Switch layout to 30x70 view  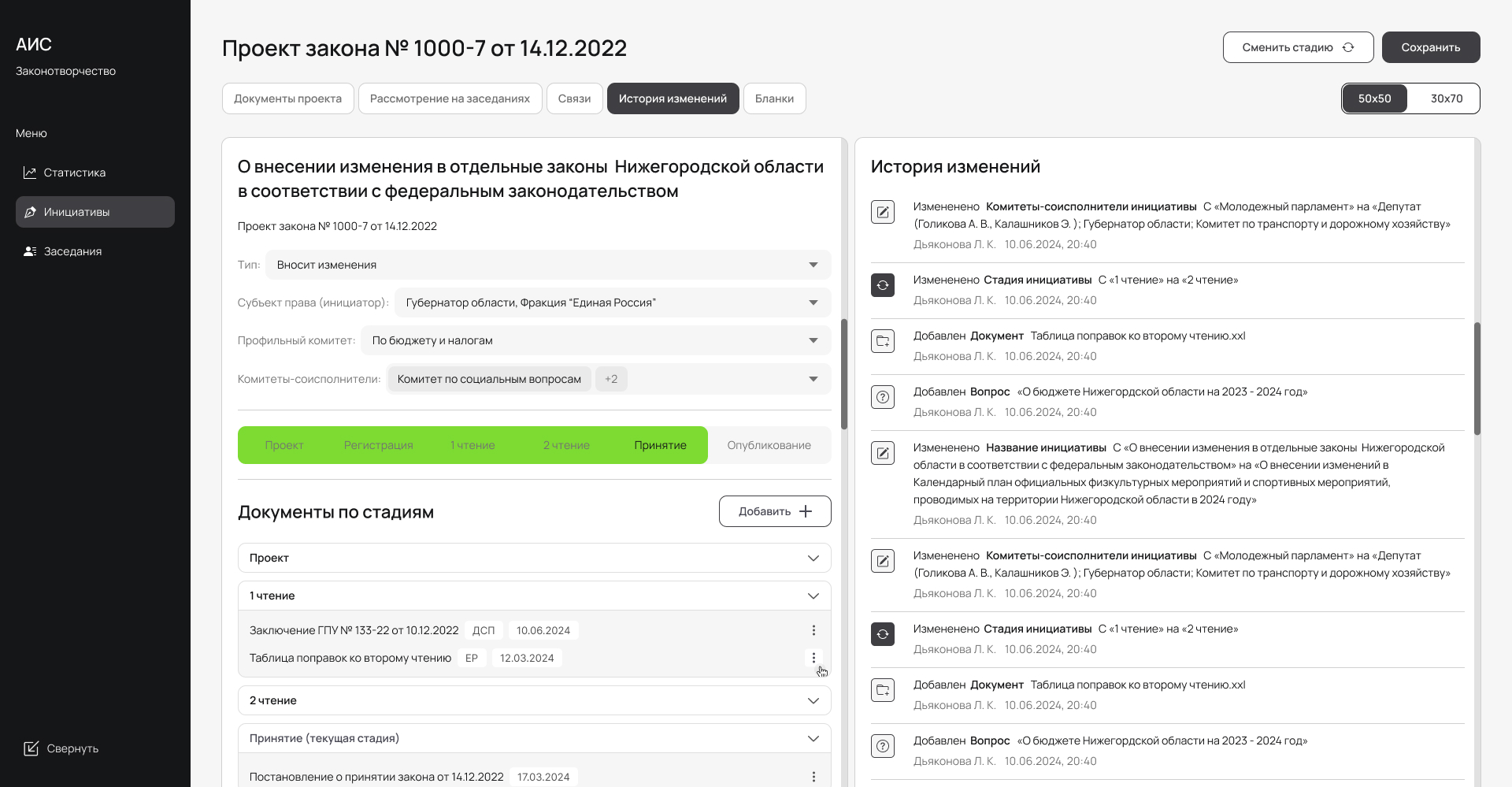click(x=1446, y=98)
